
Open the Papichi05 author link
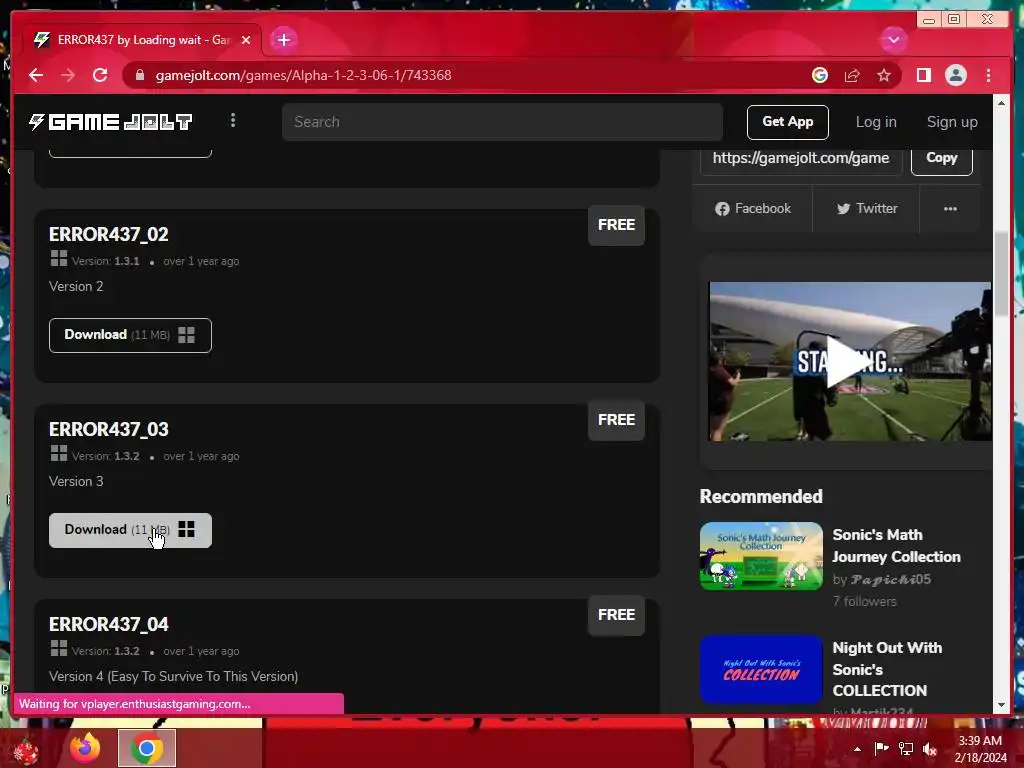[891, 579]
